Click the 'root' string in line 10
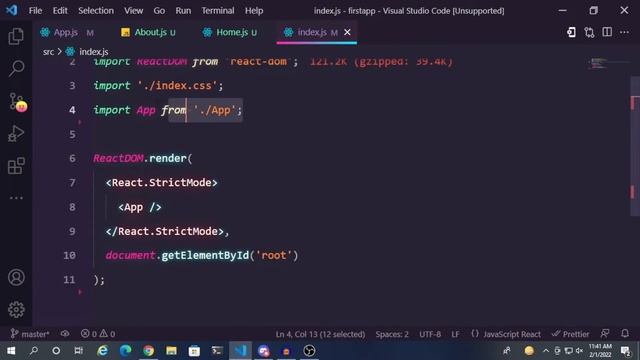The height and width of the screenshot is (360, 640). pos(273,256)
